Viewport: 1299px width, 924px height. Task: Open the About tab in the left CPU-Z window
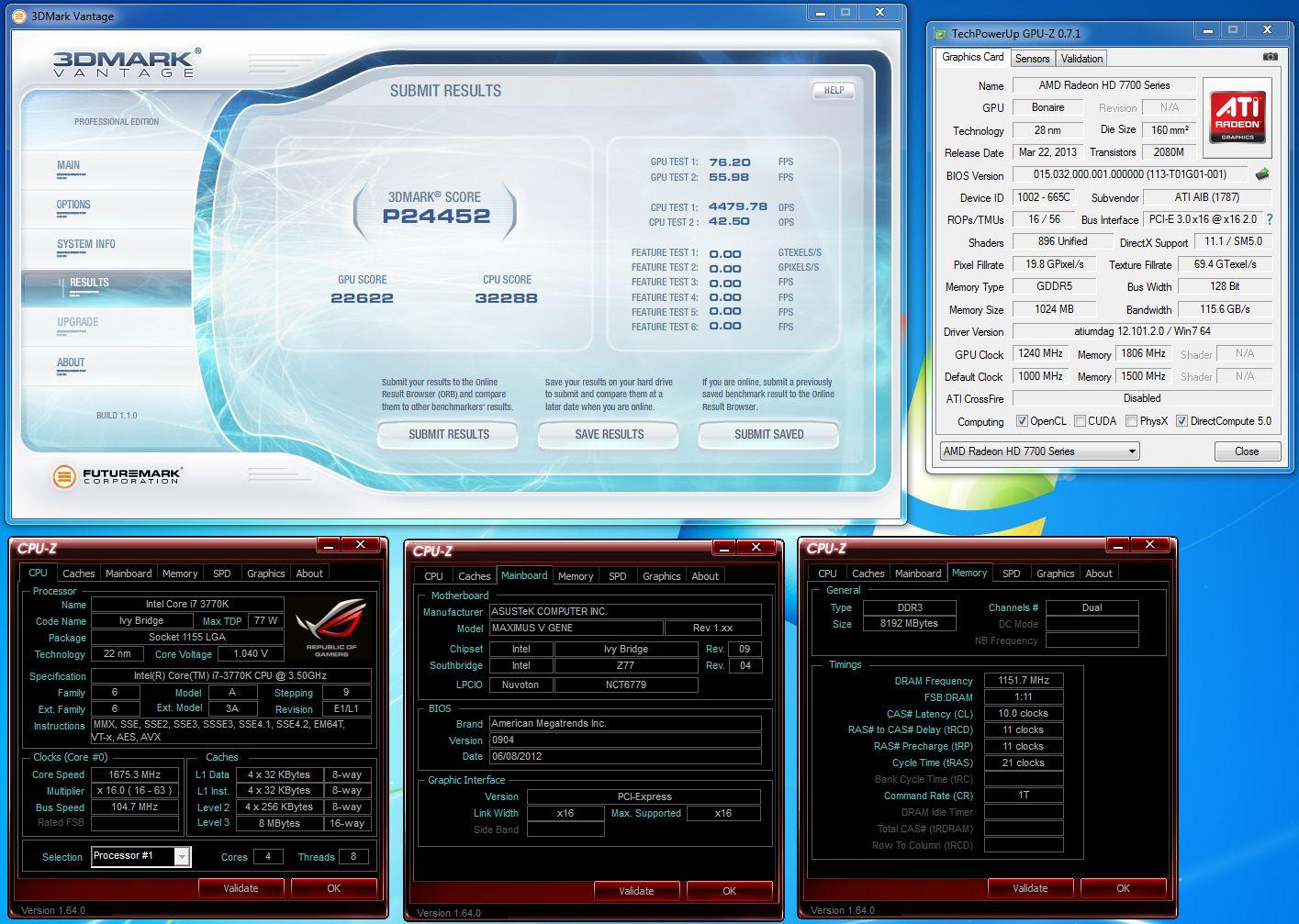309,573
